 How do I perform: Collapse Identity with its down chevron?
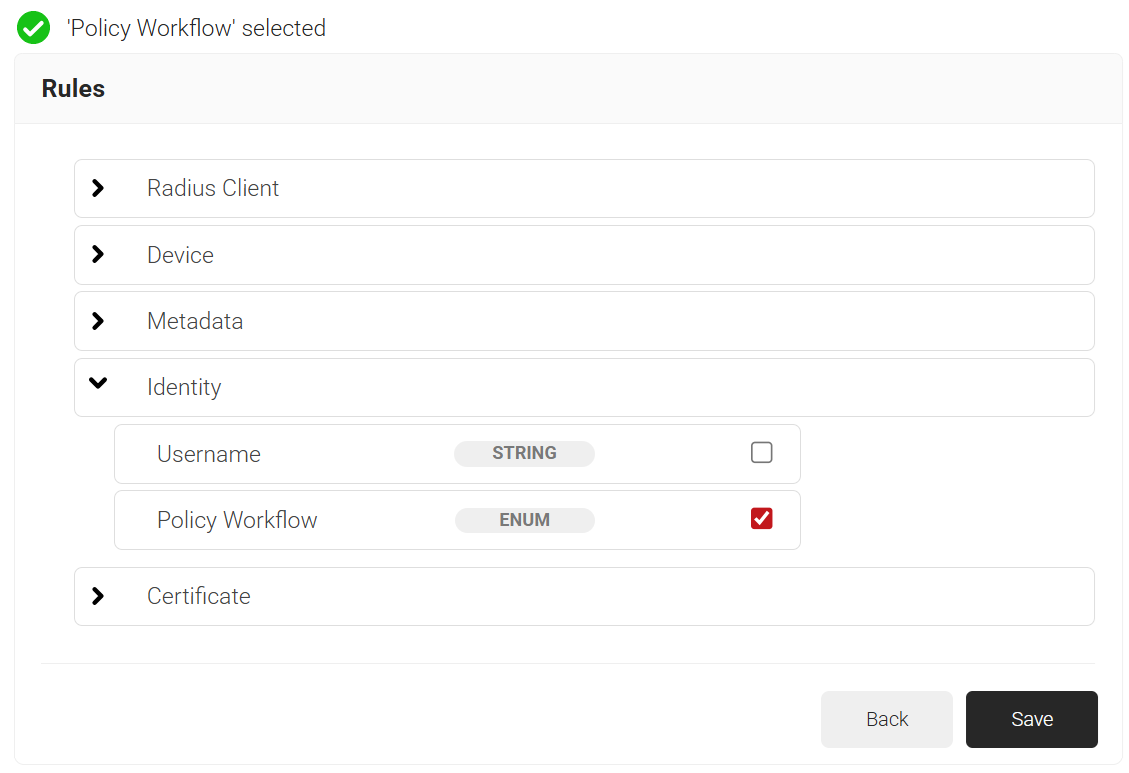coord(98,383)
